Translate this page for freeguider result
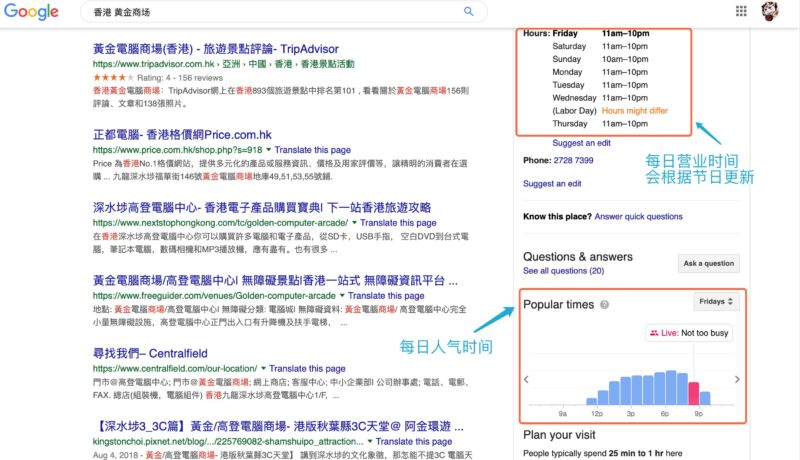This screenshot has height=460, width=800. point(386,296)
